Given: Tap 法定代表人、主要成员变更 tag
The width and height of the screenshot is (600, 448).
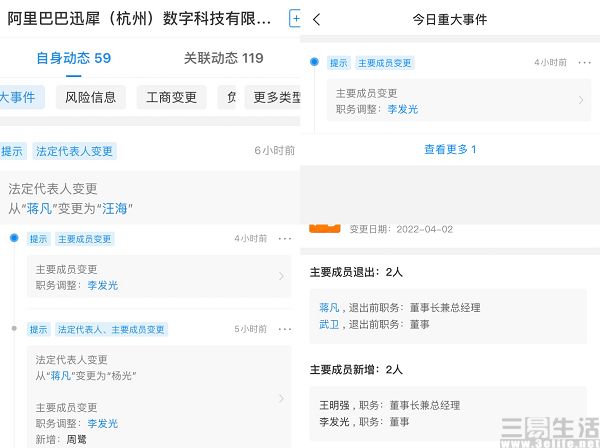Looking at the screenshot, I should 111,329.
